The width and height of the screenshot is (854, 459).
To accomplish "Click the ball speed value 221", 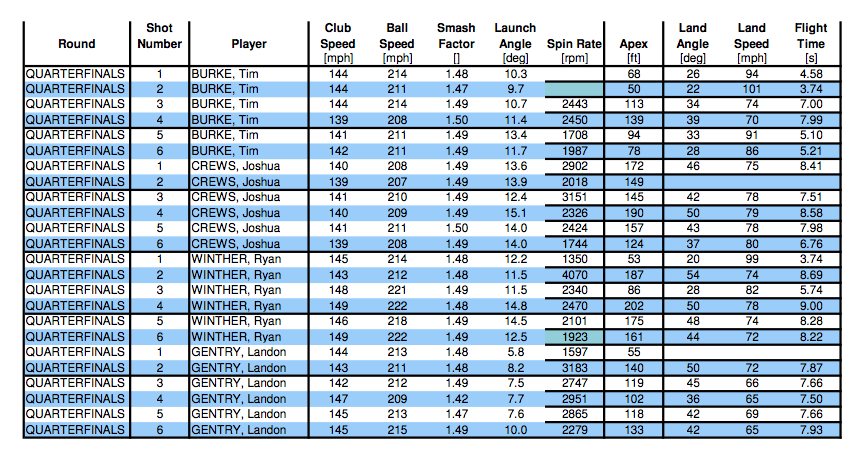I will 398,290.
